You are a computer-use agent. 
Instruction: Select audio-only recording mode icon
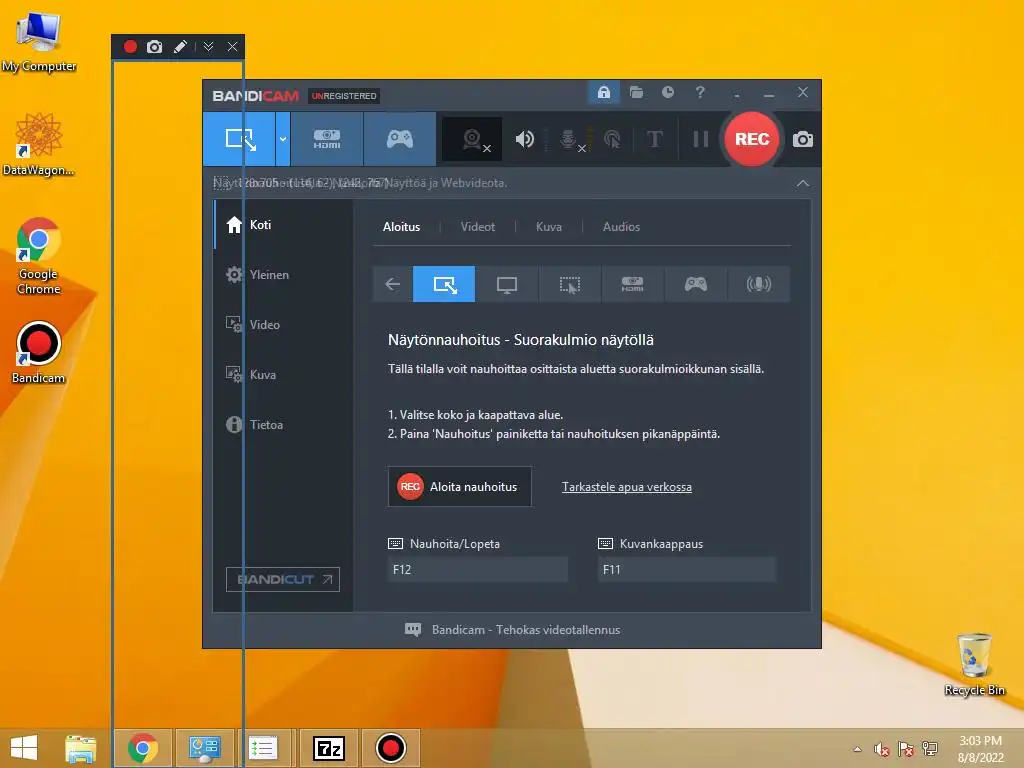pyautogui.click(x=758, y=284)
